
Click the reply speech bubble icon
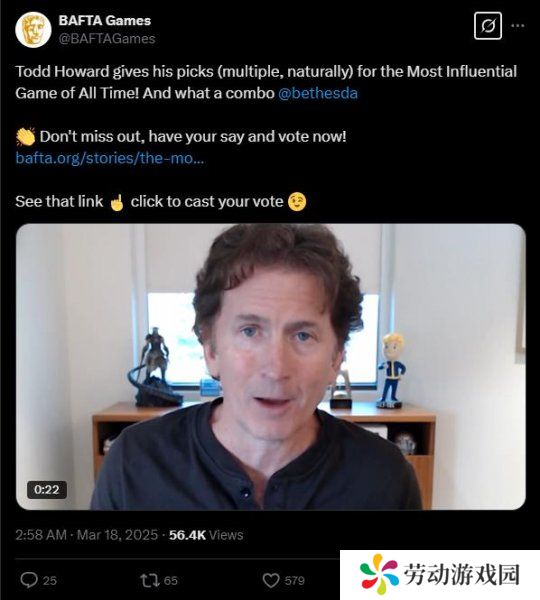(x=29, y=580)
